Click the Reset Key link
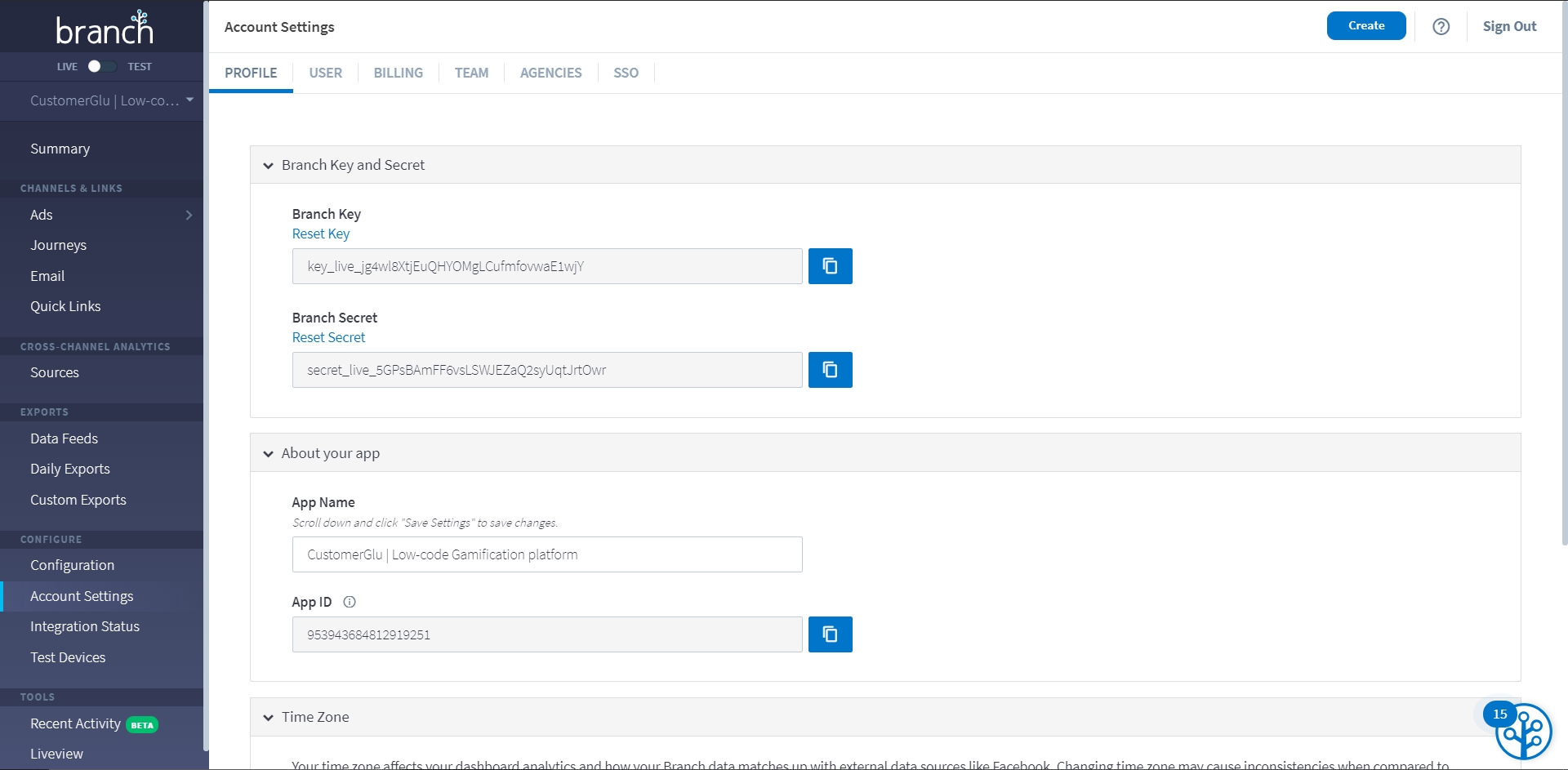This screenshot has width=1568, height=770. [320, 234]
